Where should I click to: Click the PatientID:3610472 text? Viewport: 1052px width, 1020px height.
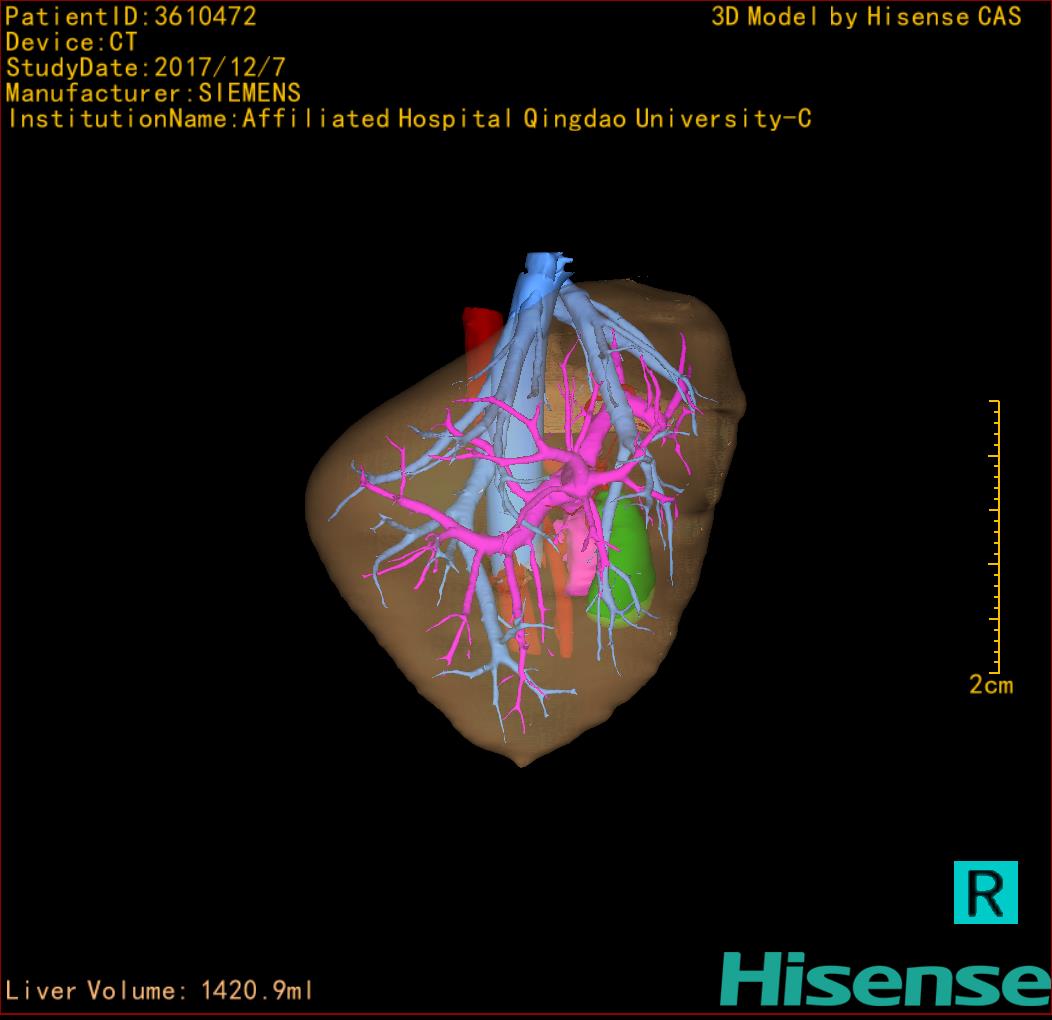(131, 17)
